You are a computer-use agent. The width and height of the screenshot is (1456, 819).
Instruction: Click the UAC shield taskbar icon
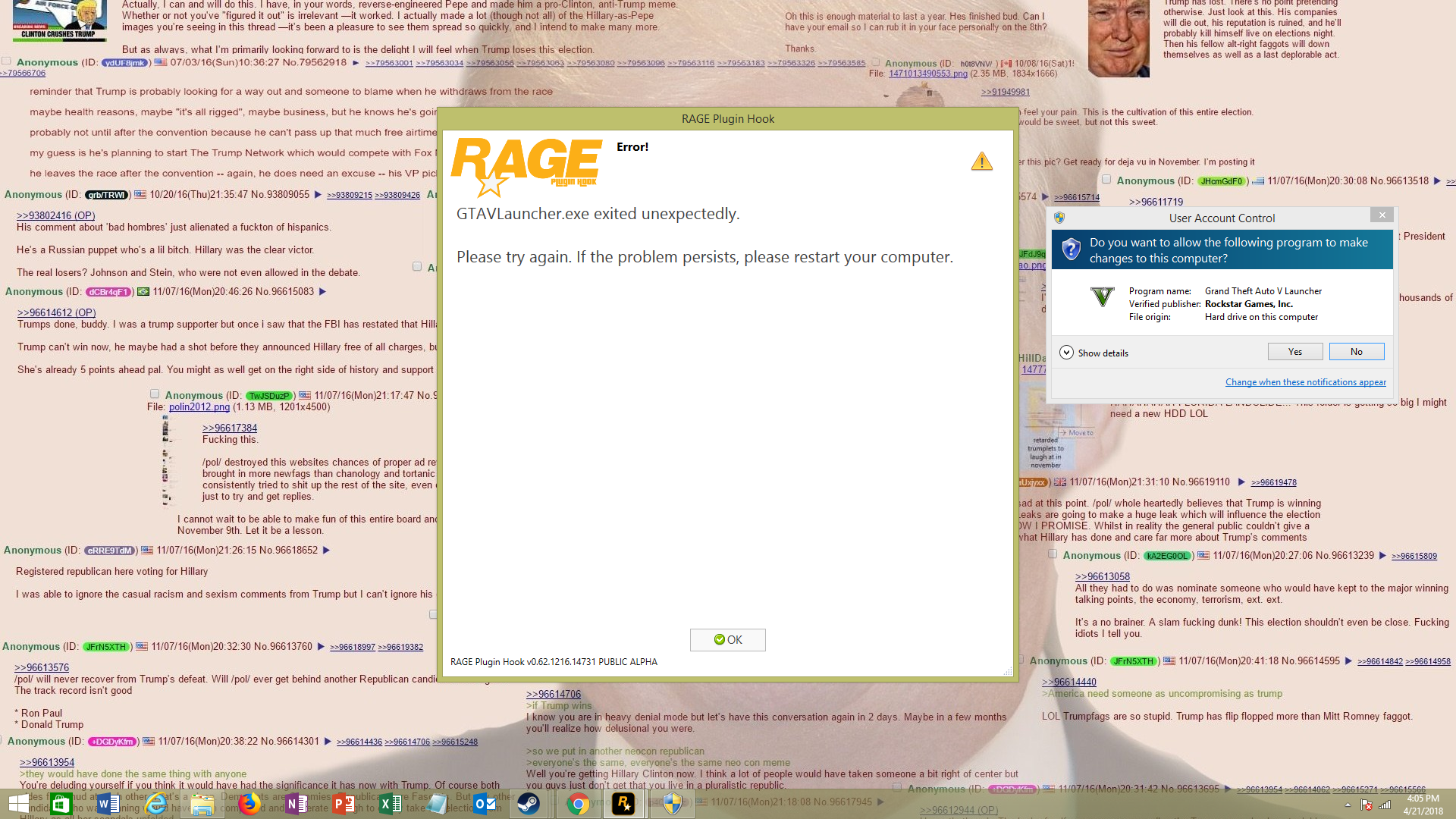pos(672,803)
